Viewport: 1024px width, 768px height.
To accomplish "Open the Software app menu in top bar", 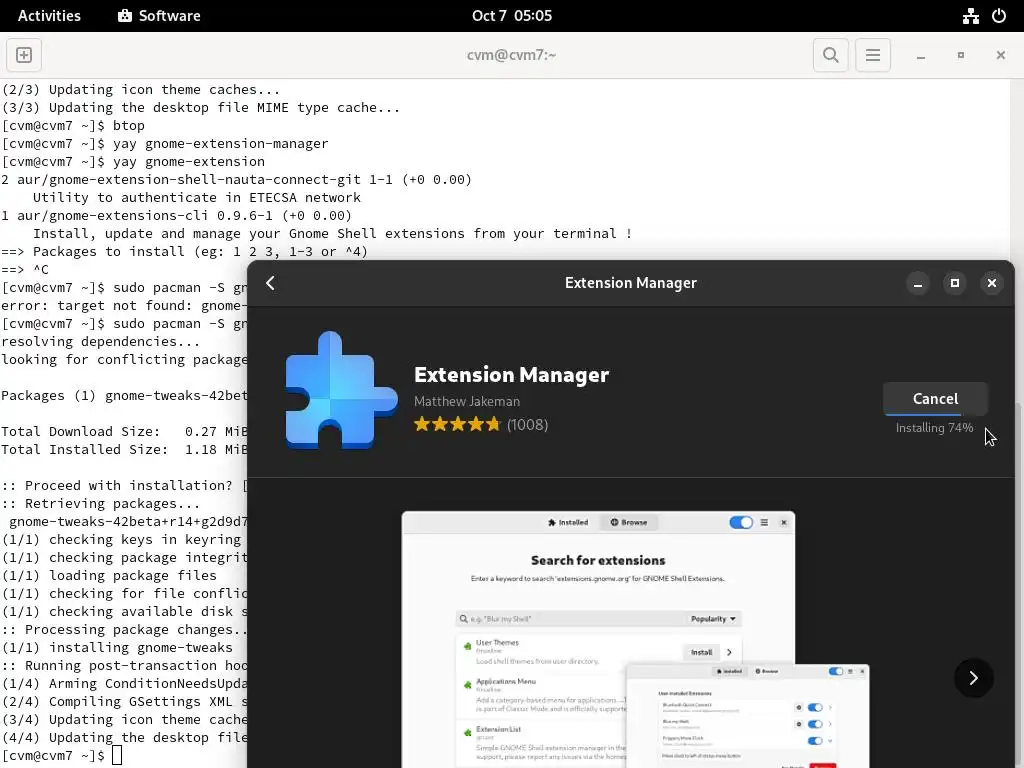I will 159,16.
